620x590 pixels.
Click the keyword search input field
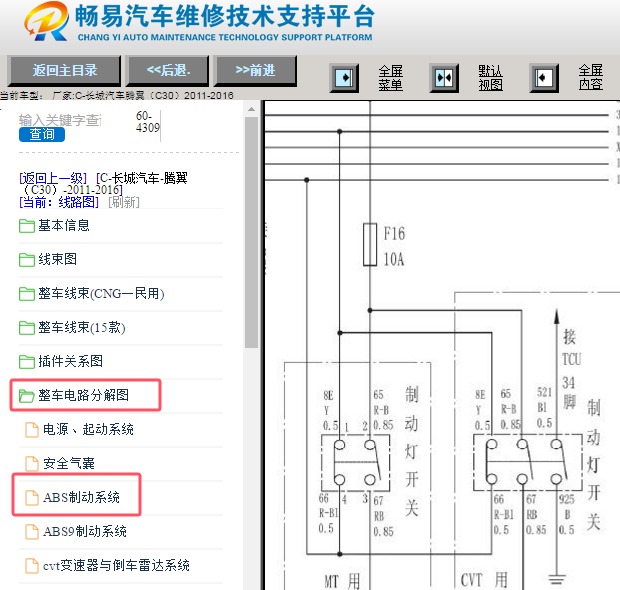pos(60,120)
